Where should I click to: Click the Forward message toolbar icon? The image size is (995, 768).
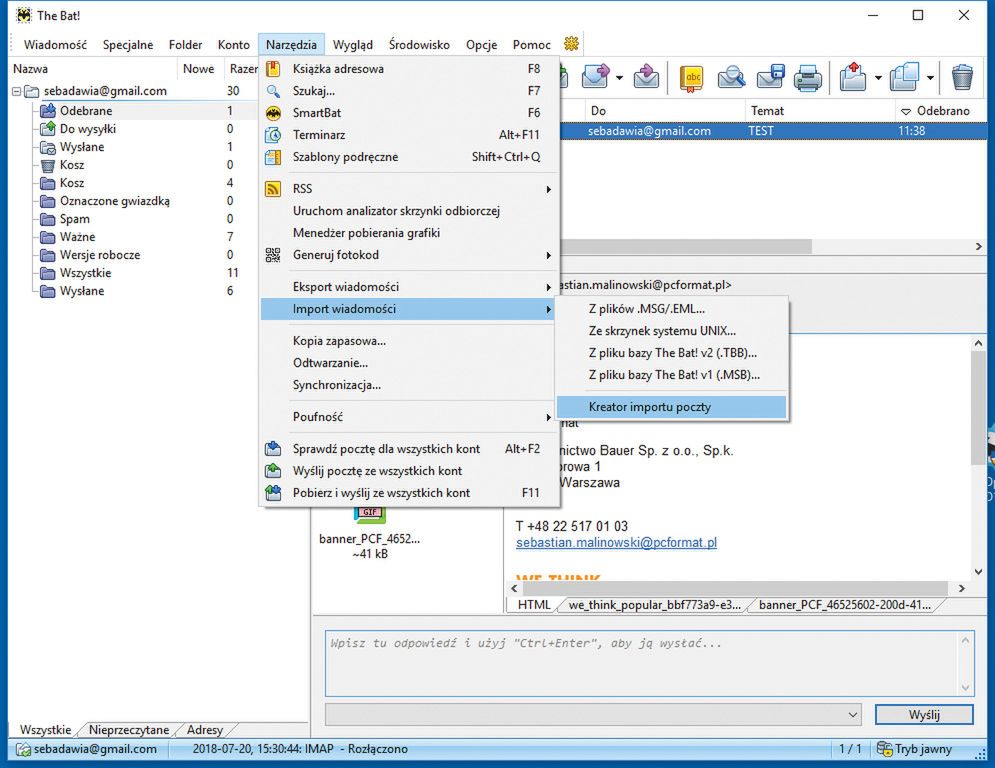click(595, 77)
